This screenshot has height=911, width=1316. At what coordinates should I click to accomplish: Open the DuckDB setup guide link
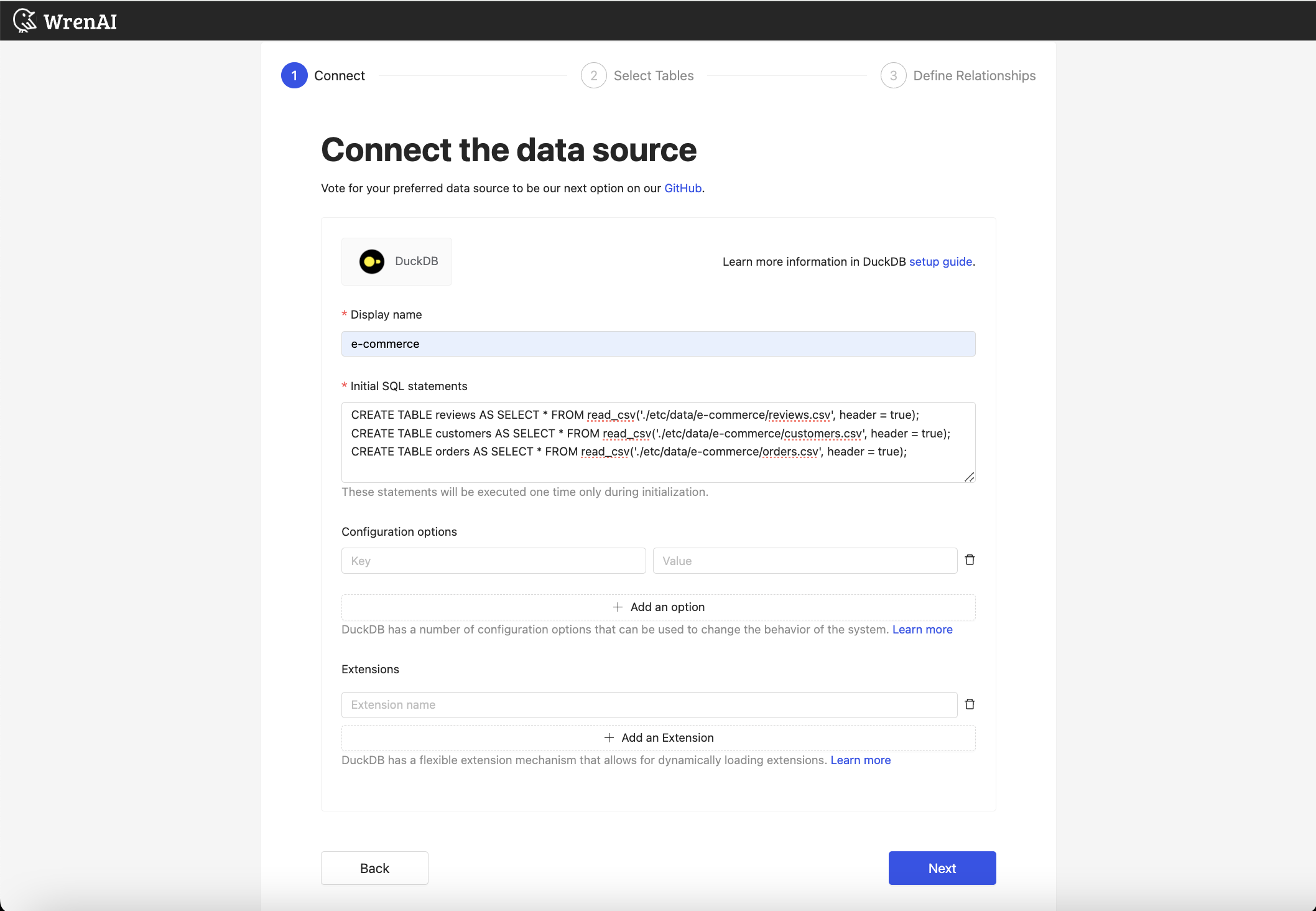pyautogui.click(x=940, y=261)
